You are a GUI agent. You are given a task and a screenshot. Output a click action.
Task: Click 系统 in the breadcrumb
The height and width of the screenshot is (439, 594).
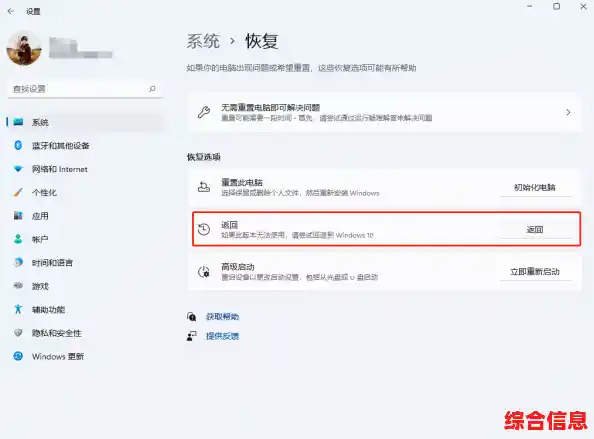(203, 41)
